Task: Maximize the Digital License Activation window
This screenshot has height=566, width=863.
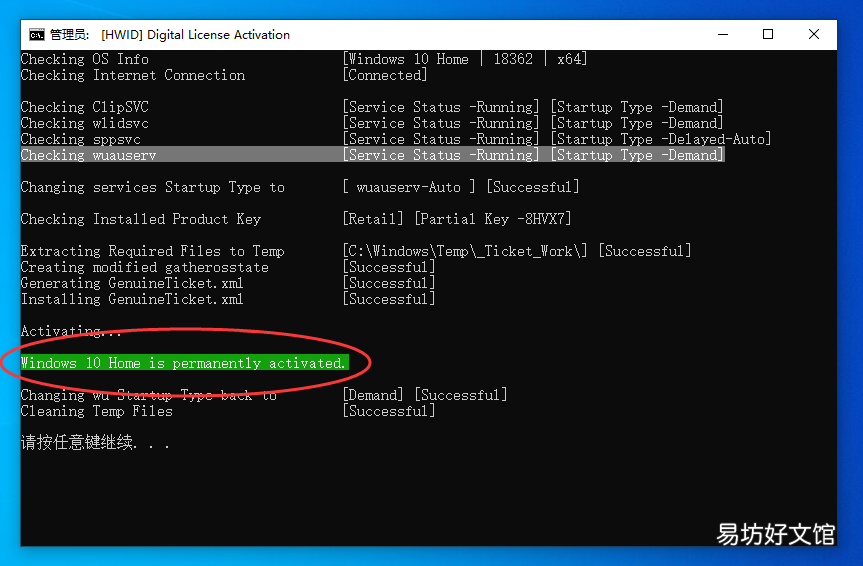Action: [x=768, y=34]
